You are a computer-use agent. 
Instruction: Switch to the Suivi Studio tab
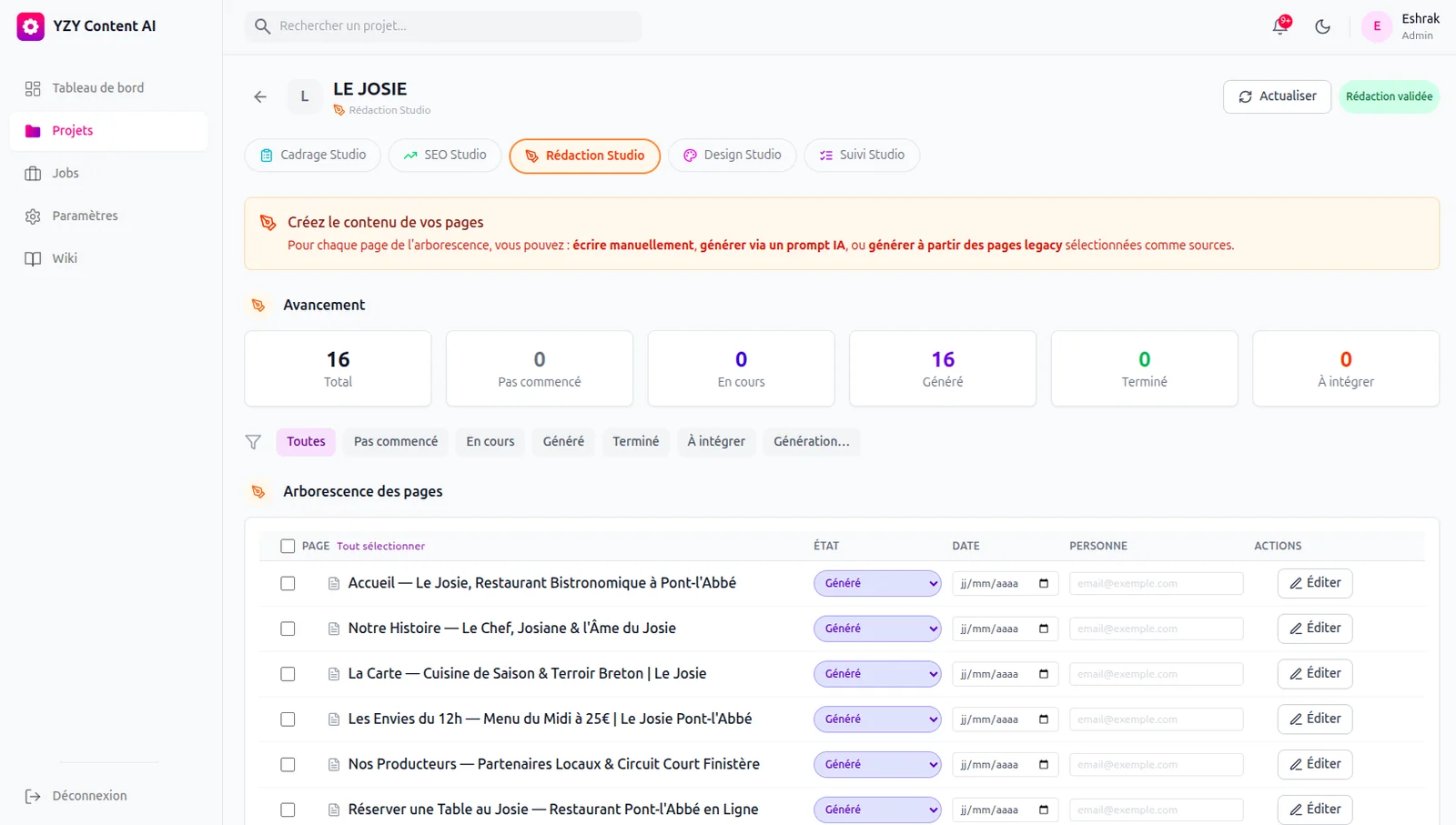862,156
